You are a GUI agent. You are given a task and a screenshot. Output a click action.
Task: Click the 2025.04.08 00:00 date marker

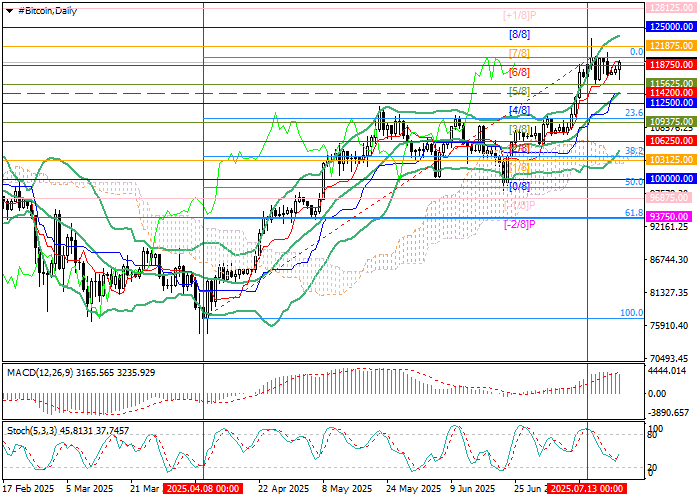(x=203, y=490)
